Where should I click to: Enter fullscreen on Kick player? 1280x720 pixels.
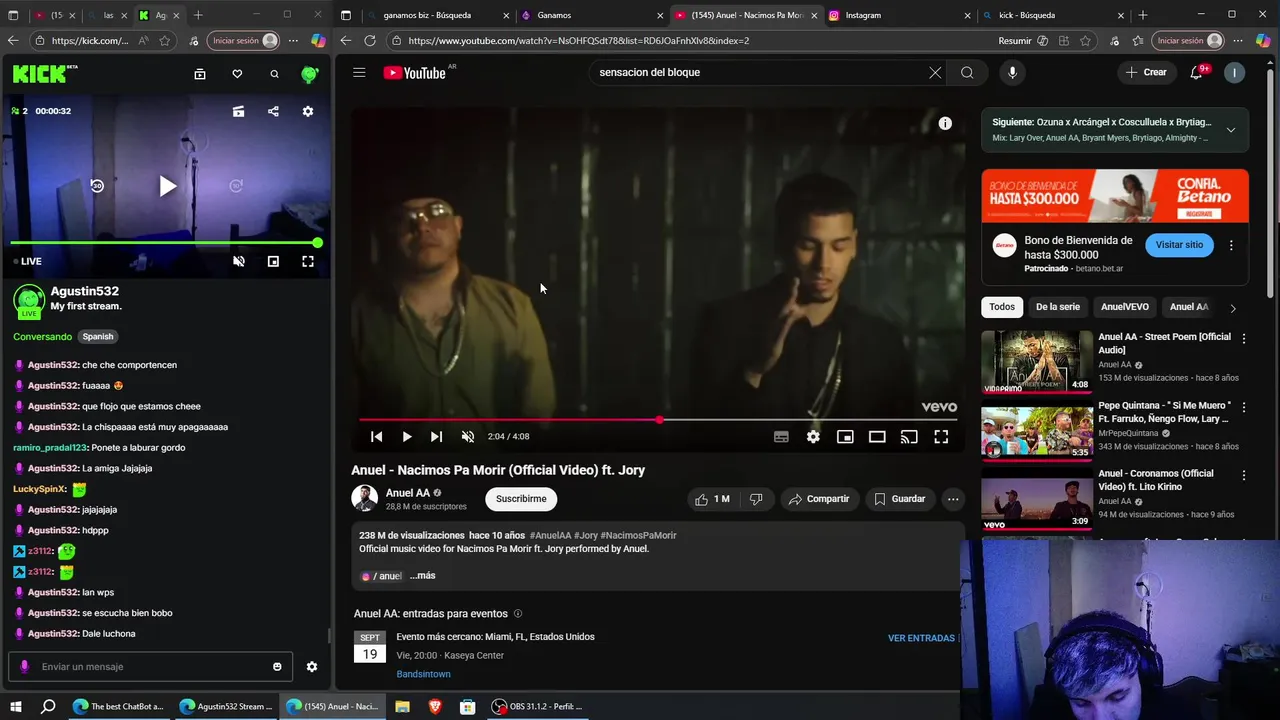coord(308,261)
